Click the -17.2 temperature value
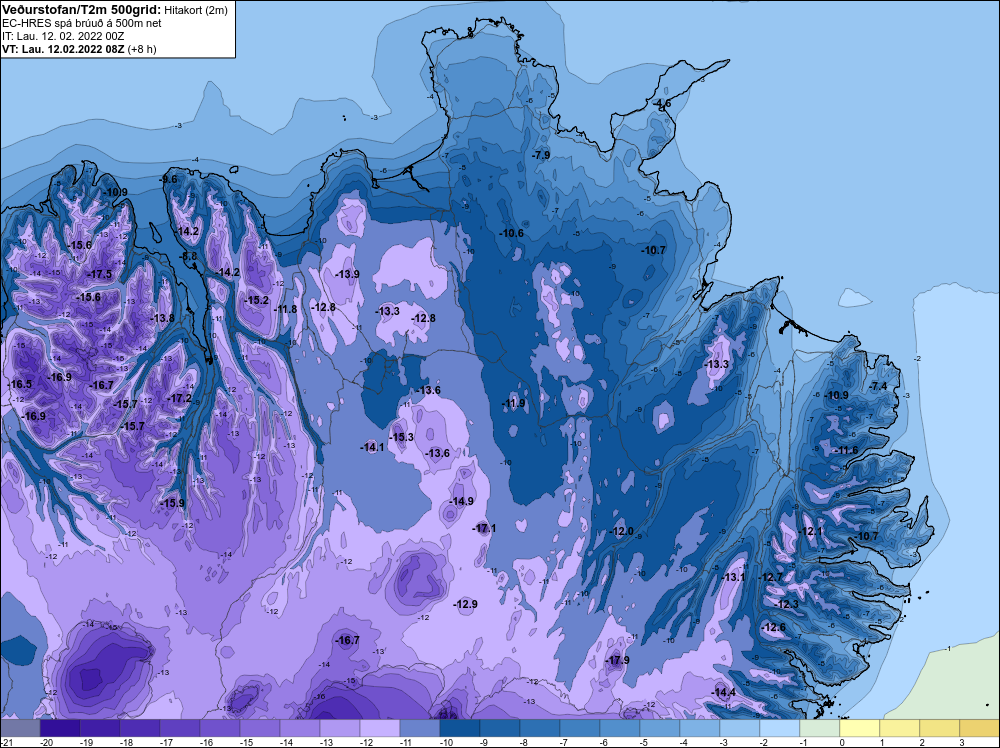This screenshot has width=1000, height=748. point(179,399)
